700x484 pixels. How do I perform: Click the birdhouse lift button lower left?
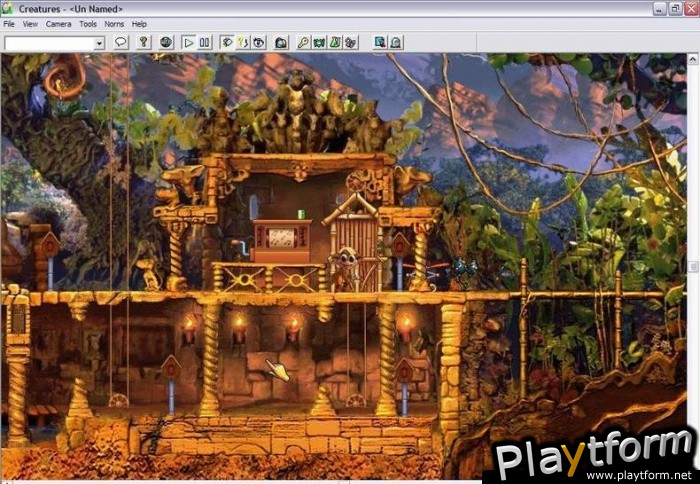(171, 367)
